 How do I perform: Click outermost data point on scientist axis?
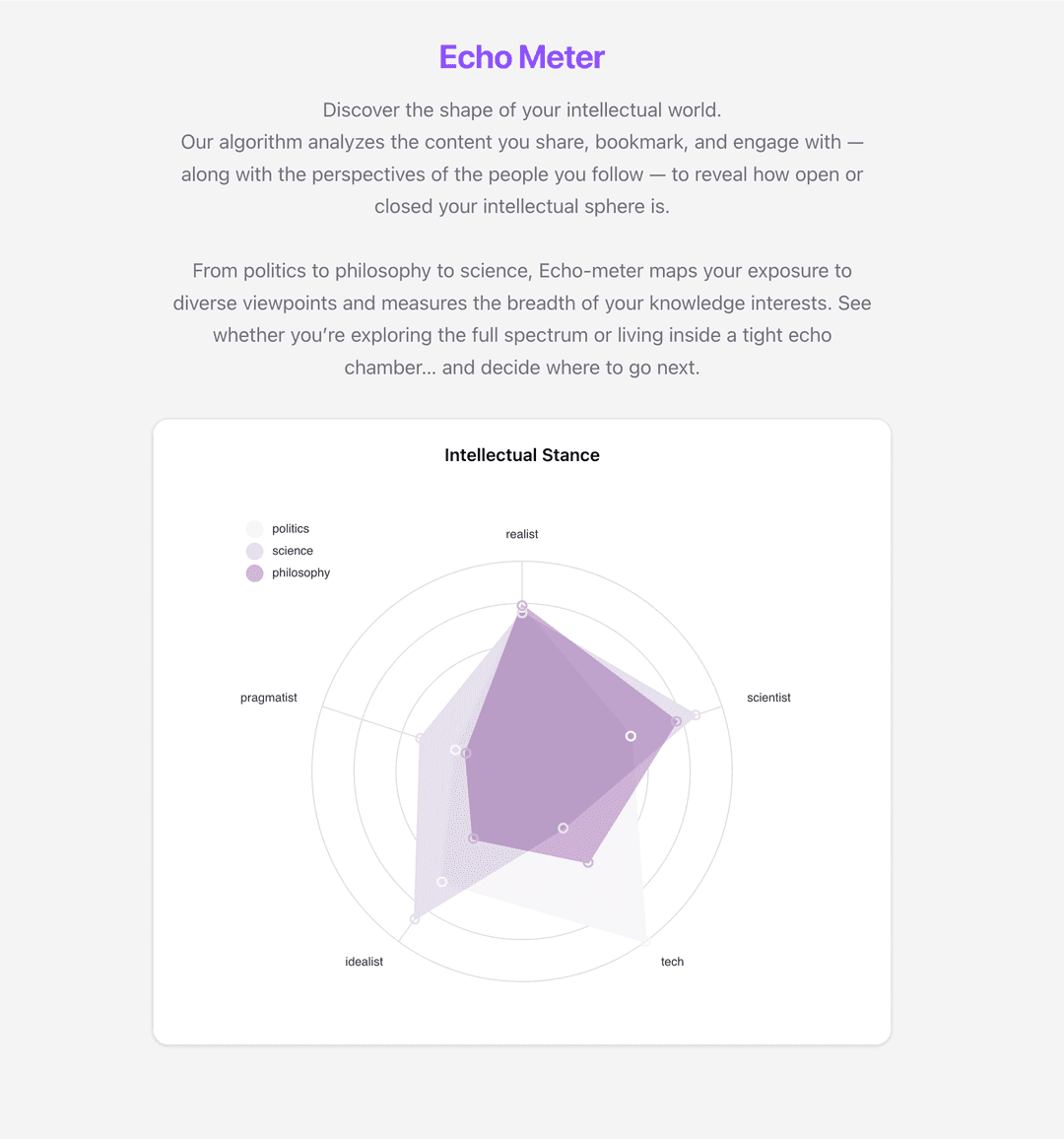point(696,714)
